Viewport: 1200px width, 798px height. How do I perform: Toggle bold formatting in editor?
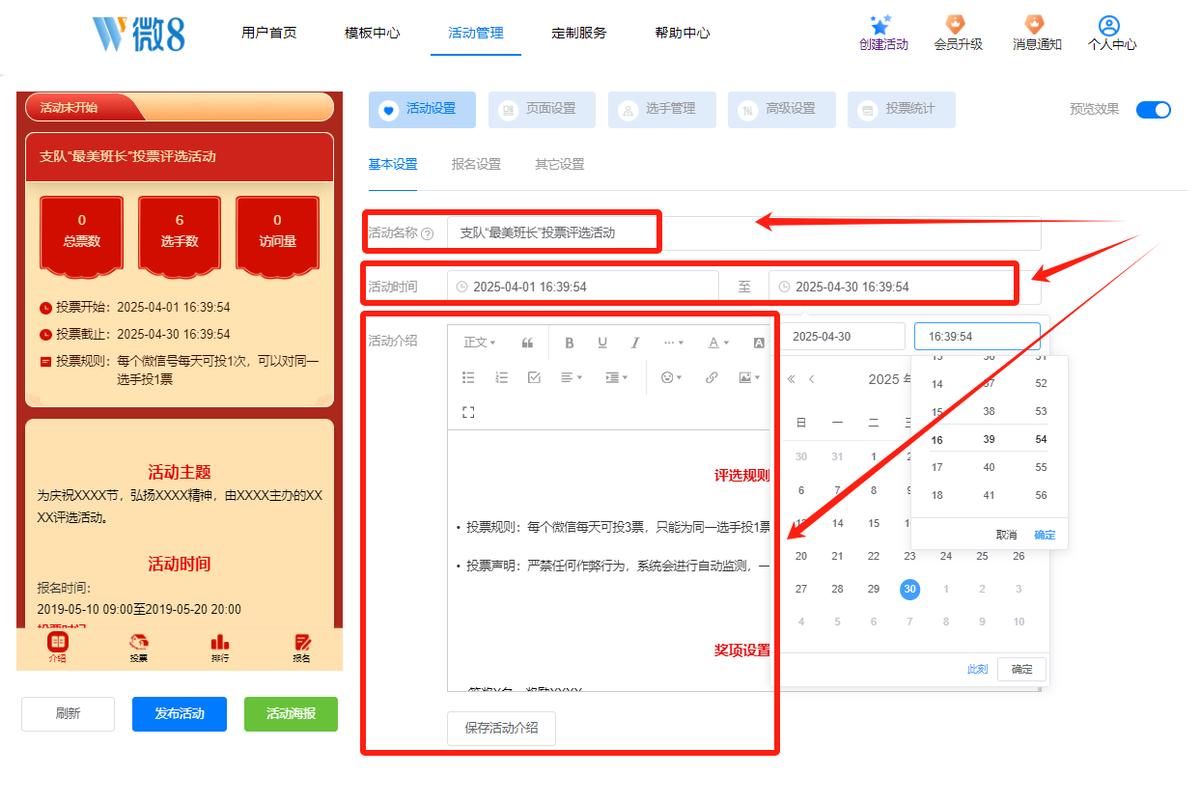(569, 343)
